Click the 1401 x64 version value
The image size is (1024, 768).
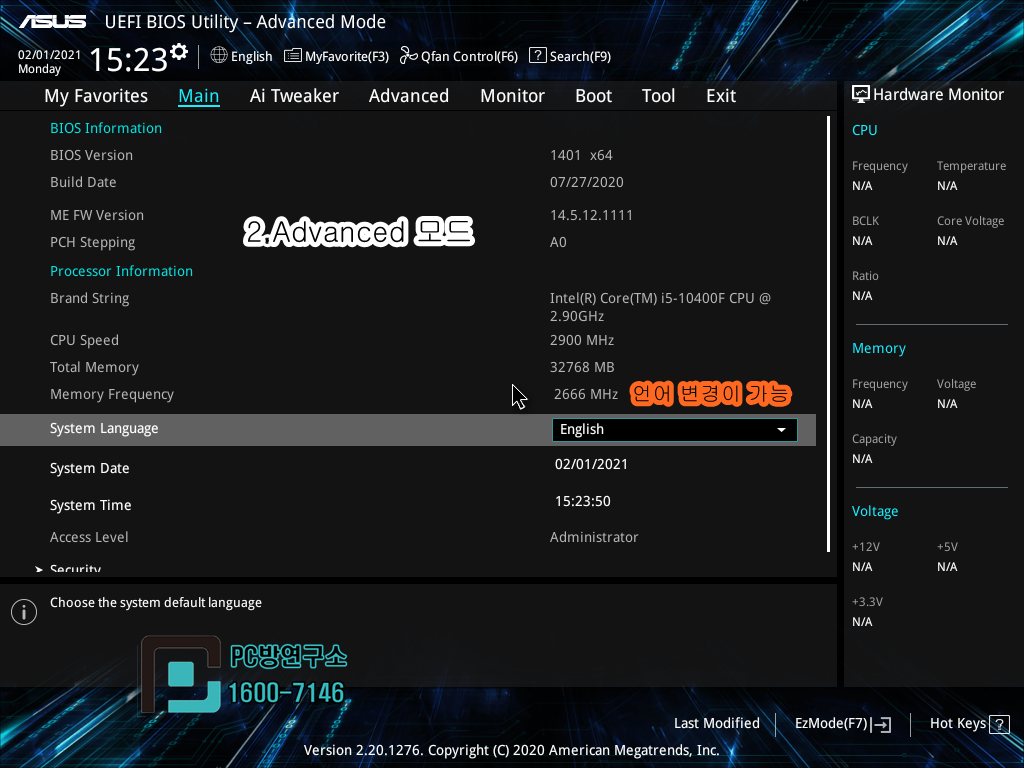[x=581, y=155]
